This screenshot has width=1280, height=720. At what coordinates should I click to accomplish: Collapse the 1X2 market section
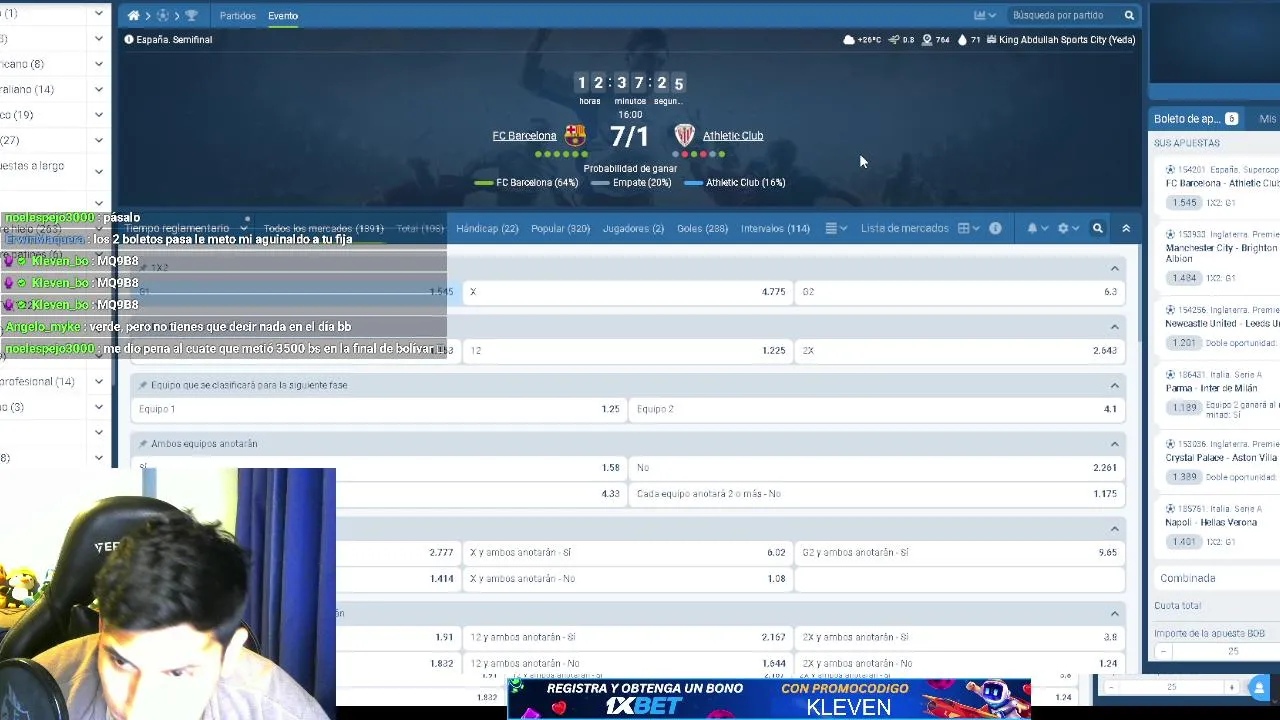click(1114, 268)
